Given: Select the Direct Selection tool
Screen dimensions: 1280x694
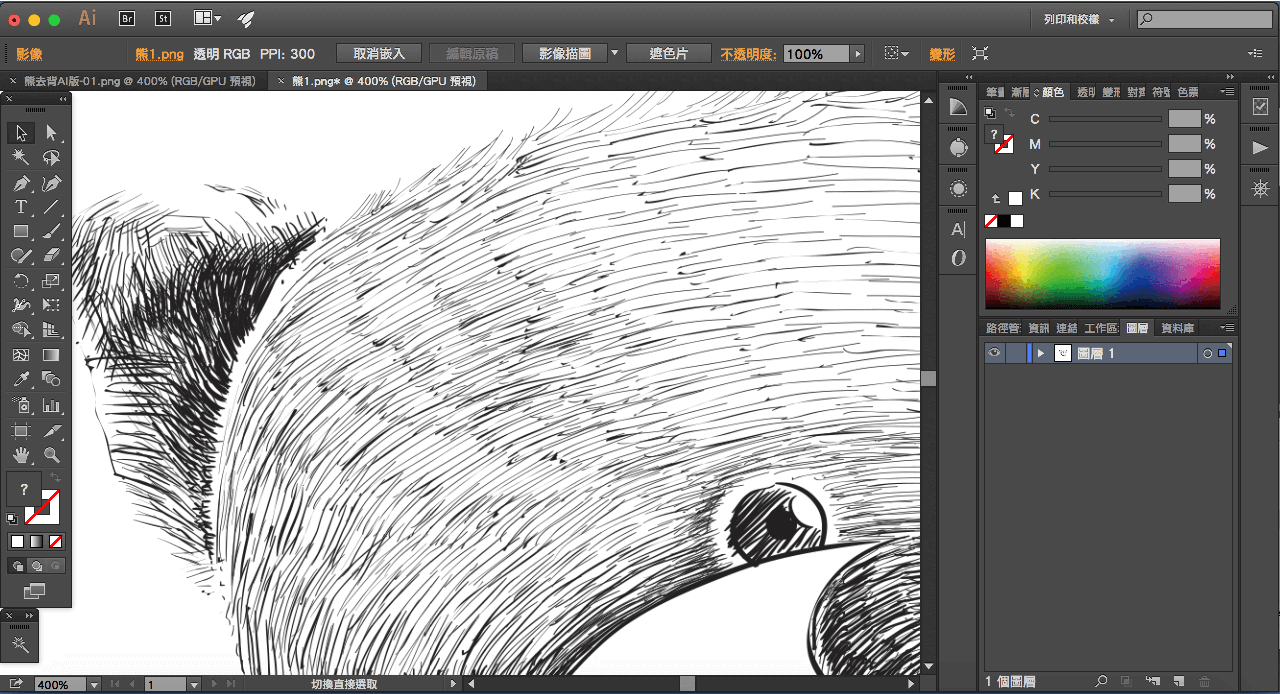Looking at the screenshot, I should pos(51,133).
